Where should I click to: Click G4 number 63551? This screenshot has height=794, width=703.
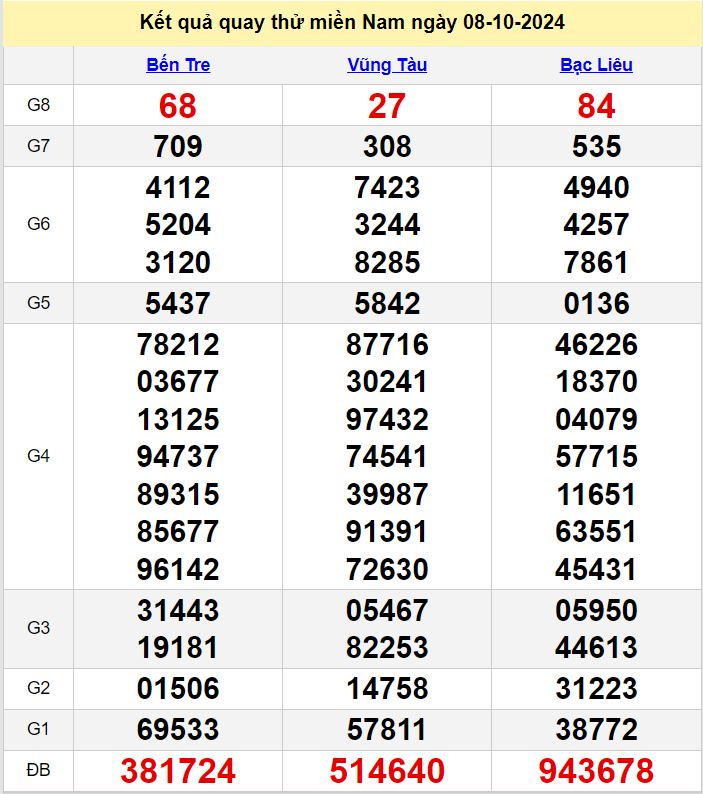(596, 532)
